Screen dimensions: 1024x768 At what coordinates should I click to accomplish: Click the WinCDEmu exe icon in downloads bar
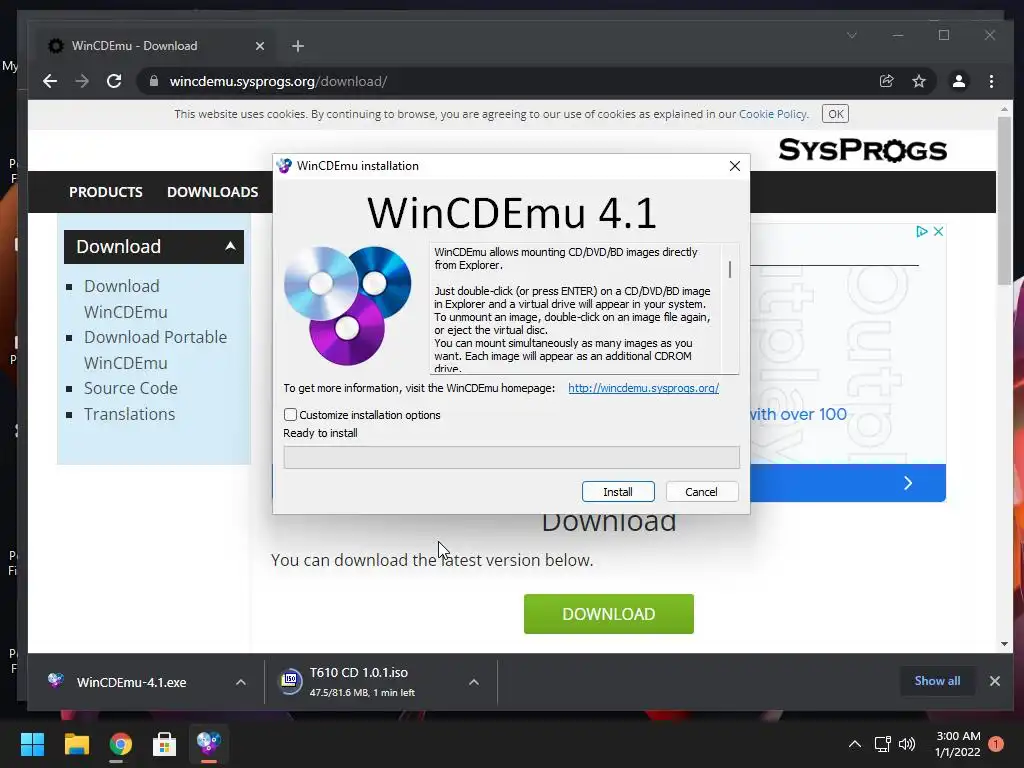(56, 680)
